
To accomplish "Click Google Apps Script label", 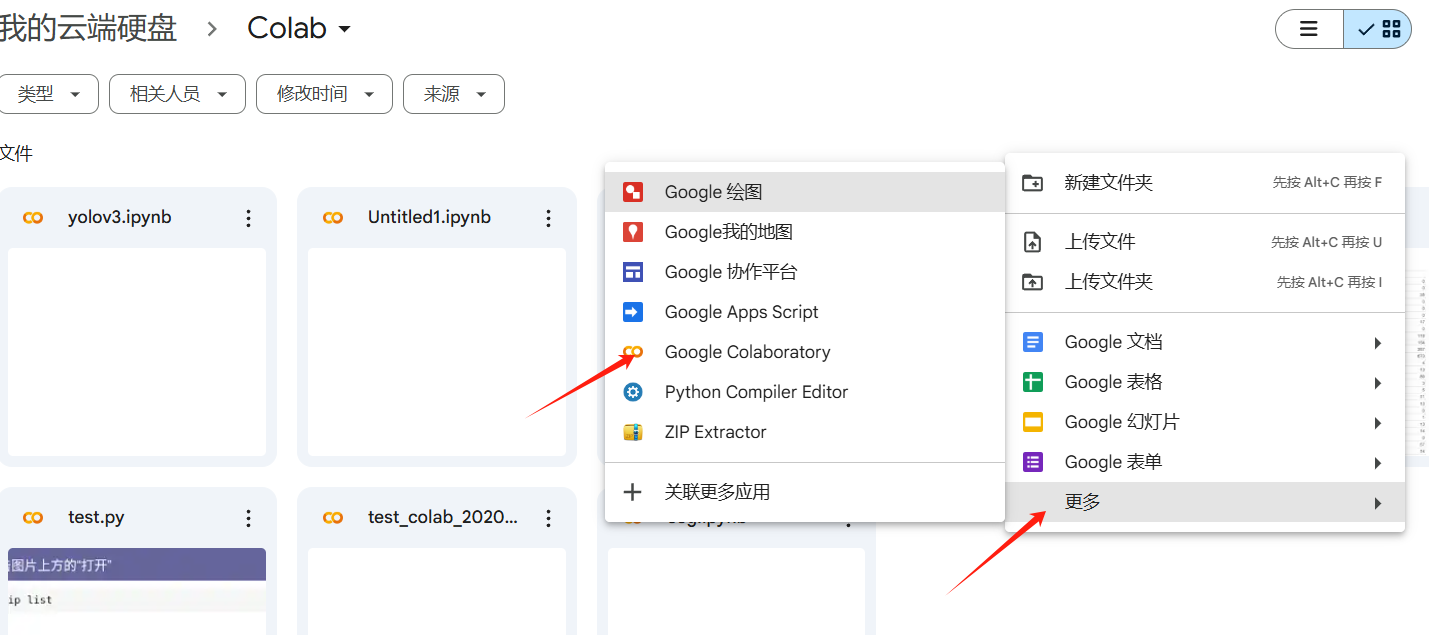I will (x=742, y=312).
